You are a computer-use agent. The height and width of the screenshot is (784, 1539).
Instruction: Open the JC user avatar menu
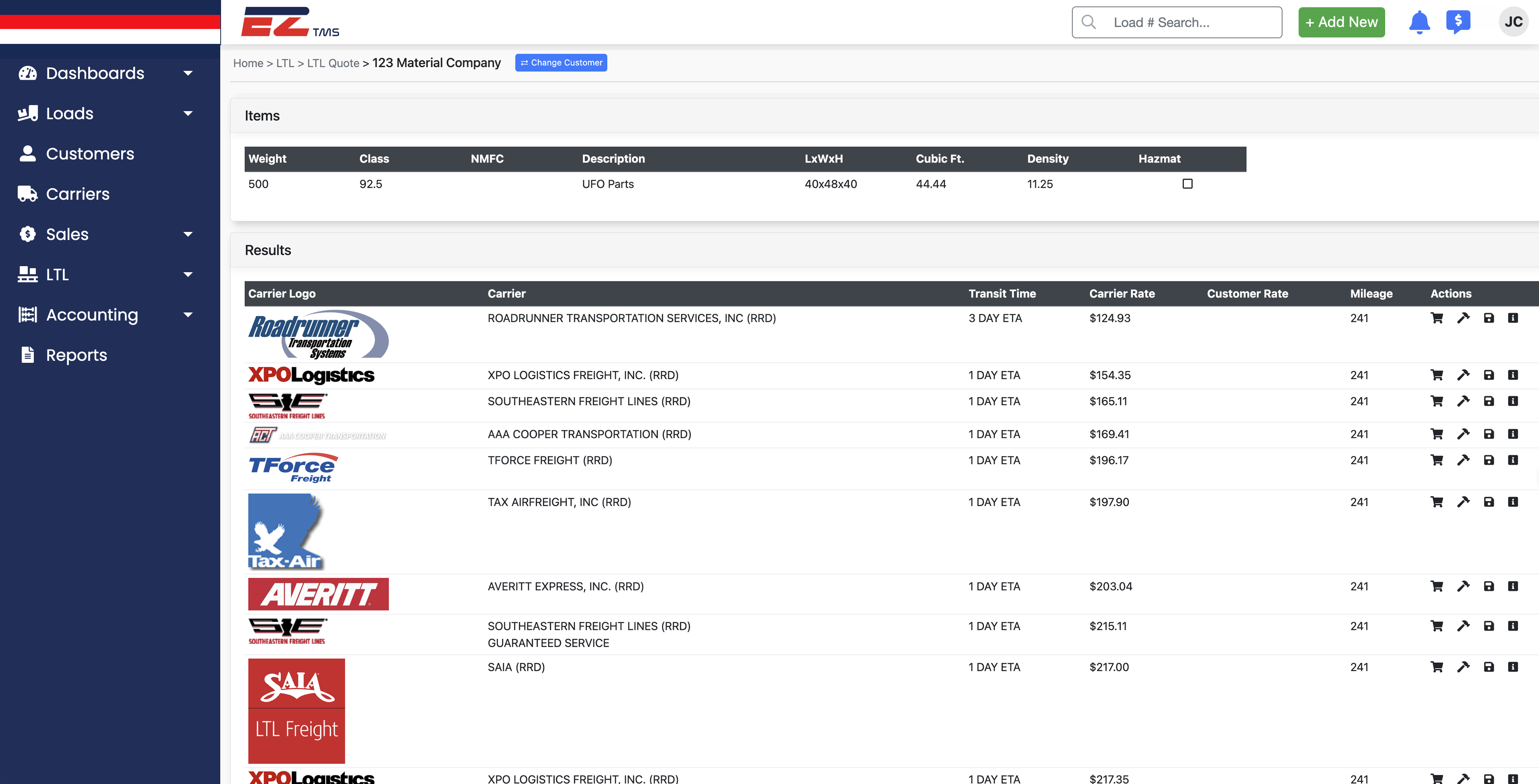[x=1513, y=22]
